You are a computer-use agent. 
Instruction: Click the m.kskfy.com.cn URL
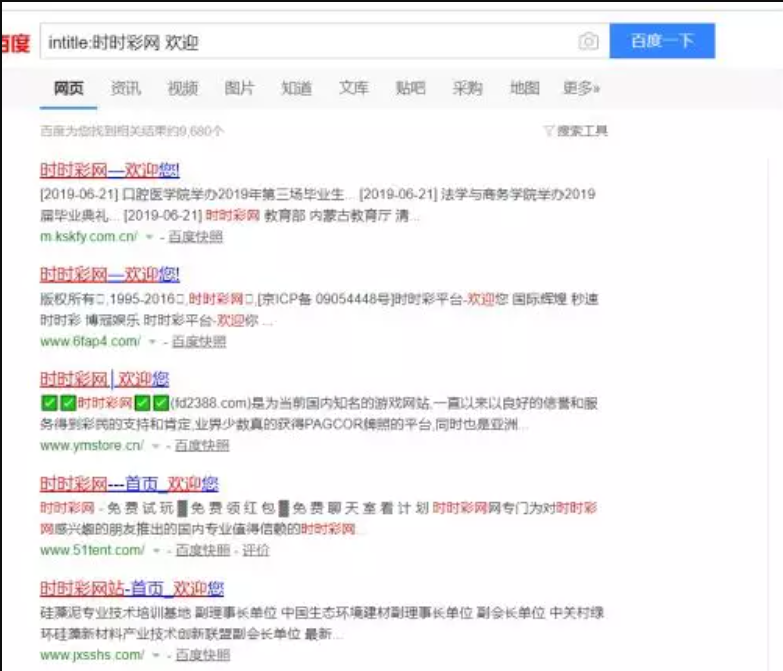(x=88, y=237)
